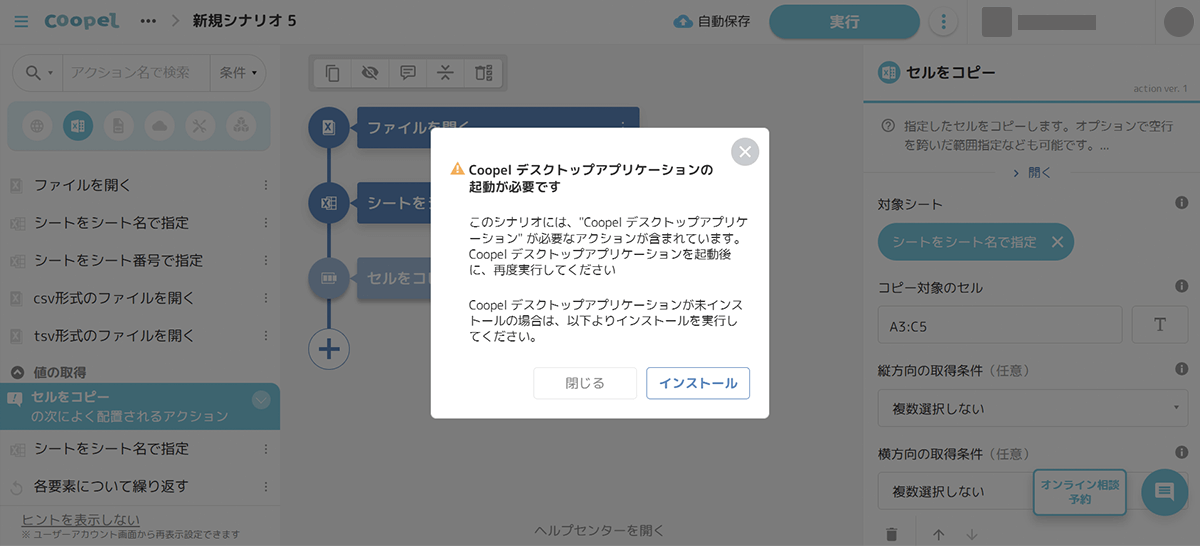
Task: Select the セルをコピー node icon in canvas
Action: tap(329, 277)
